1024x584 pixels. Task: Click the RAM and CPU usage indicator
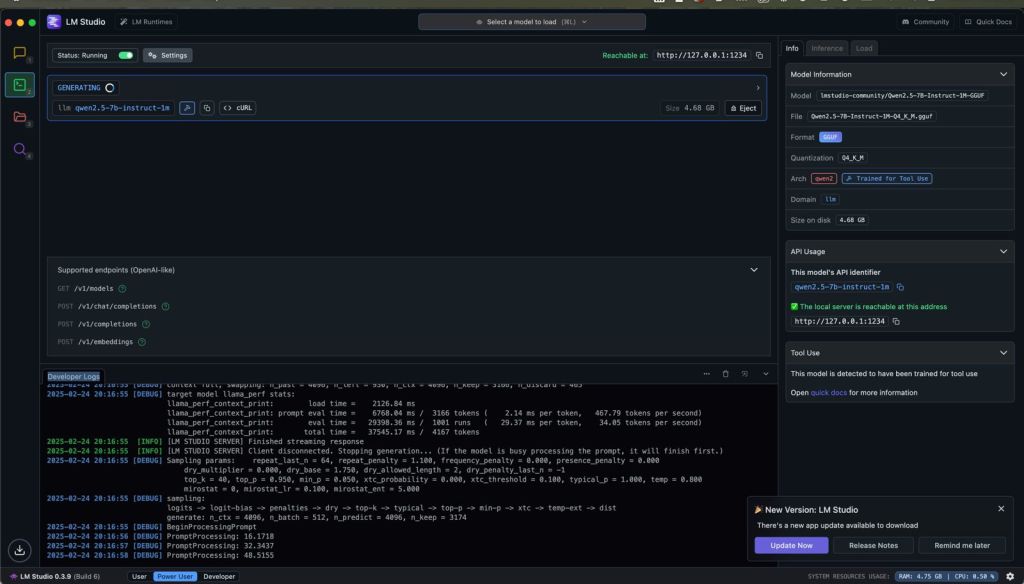[x=946, y=576]
